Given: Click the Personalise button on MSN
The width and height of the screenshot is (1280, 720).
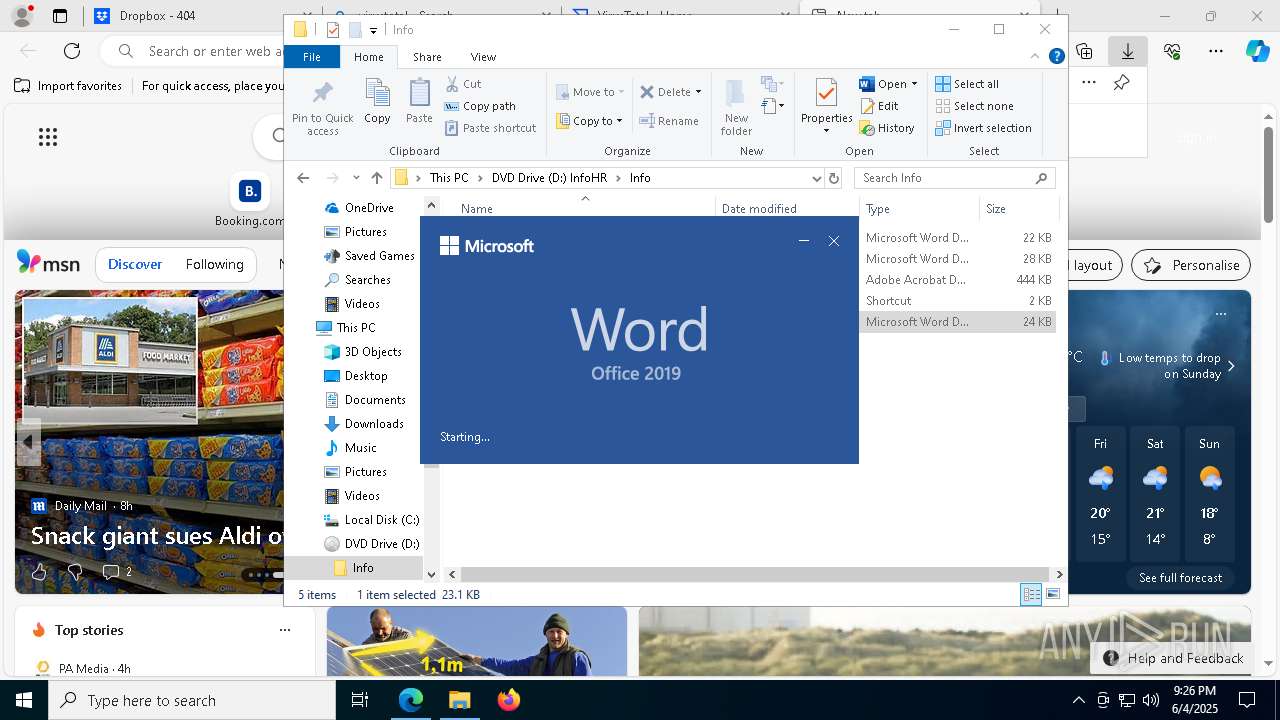Looking at the screenshot, I should click(x=1191, y=265).
